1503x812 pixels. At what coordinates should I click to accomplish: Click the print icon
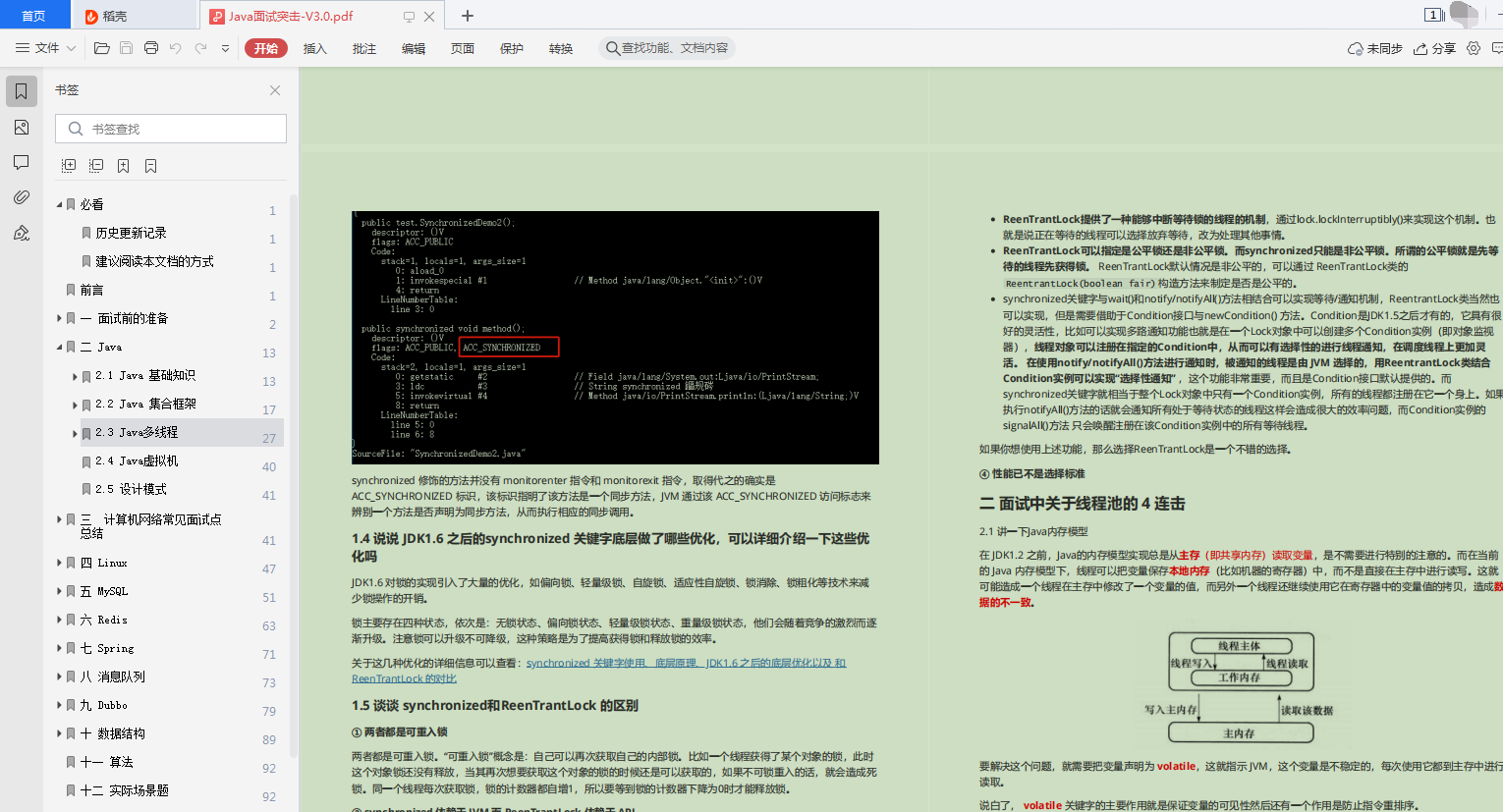[x=151, y=47]
